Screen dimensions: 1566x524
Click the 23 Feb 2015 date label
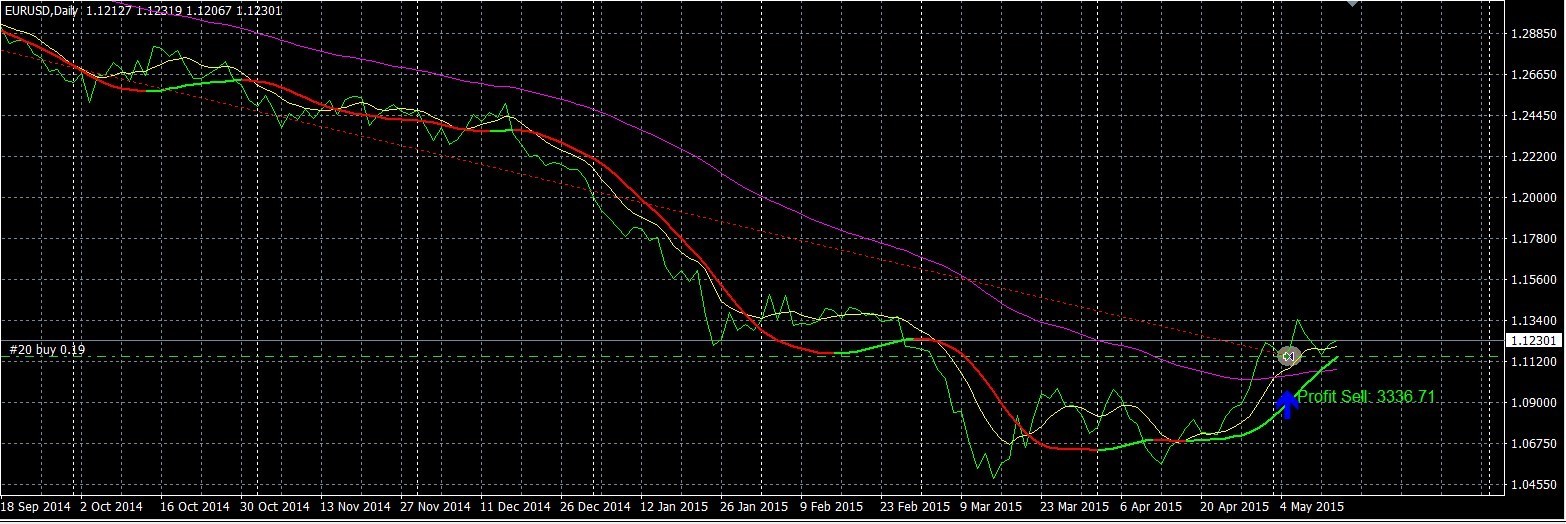click(915, 507)
